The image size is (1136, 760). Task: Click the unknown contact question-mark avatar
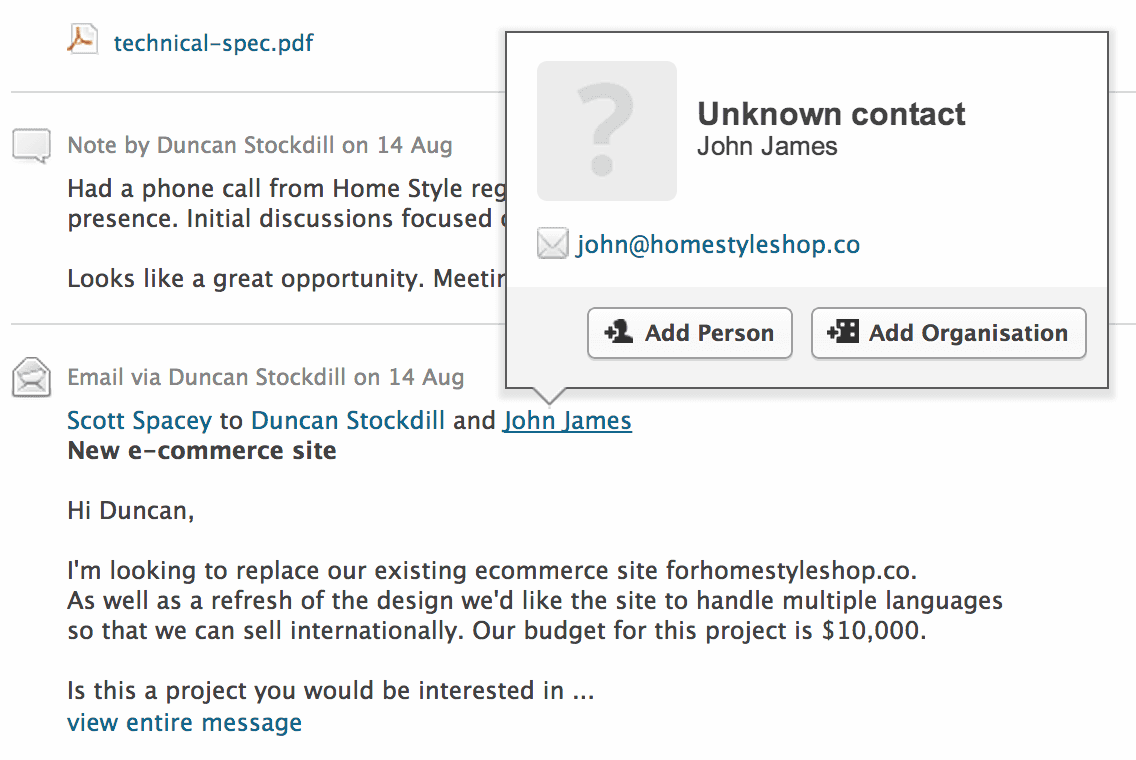pos(606,130)
